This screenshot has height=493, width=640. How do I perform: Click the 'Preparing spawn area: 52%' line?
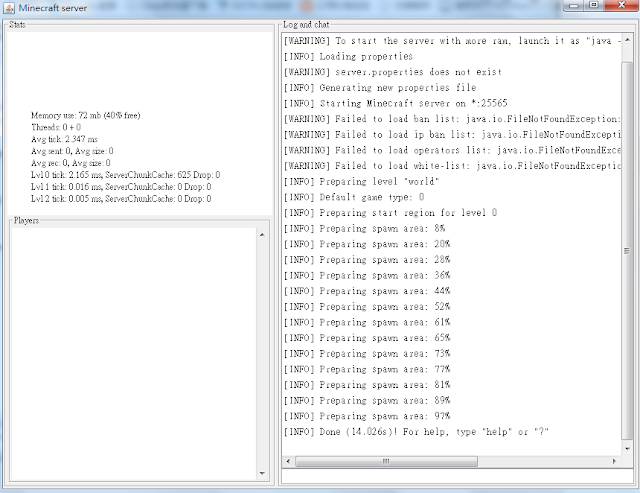click(x=367, y=306)
